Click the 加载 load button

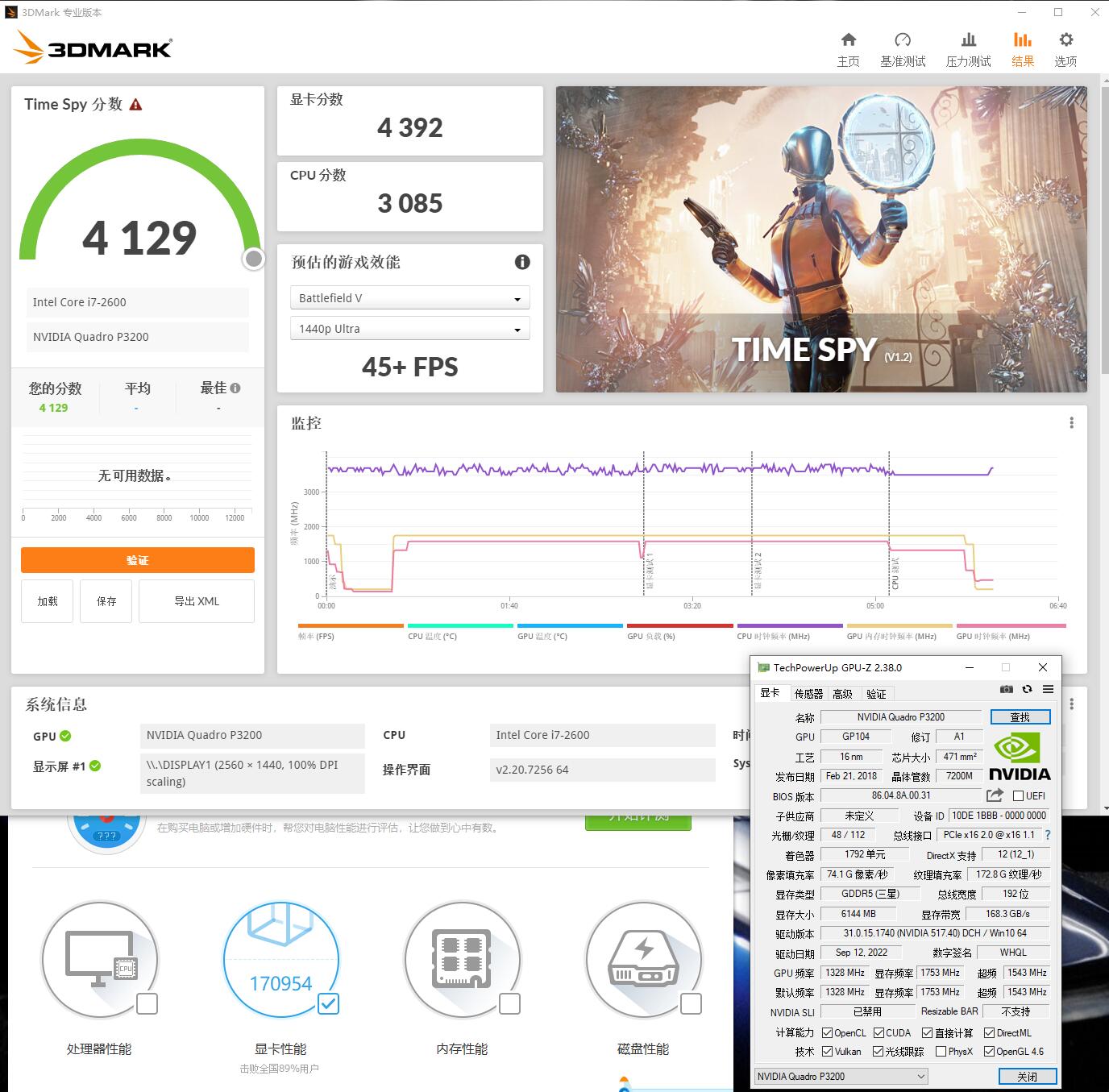48,601
